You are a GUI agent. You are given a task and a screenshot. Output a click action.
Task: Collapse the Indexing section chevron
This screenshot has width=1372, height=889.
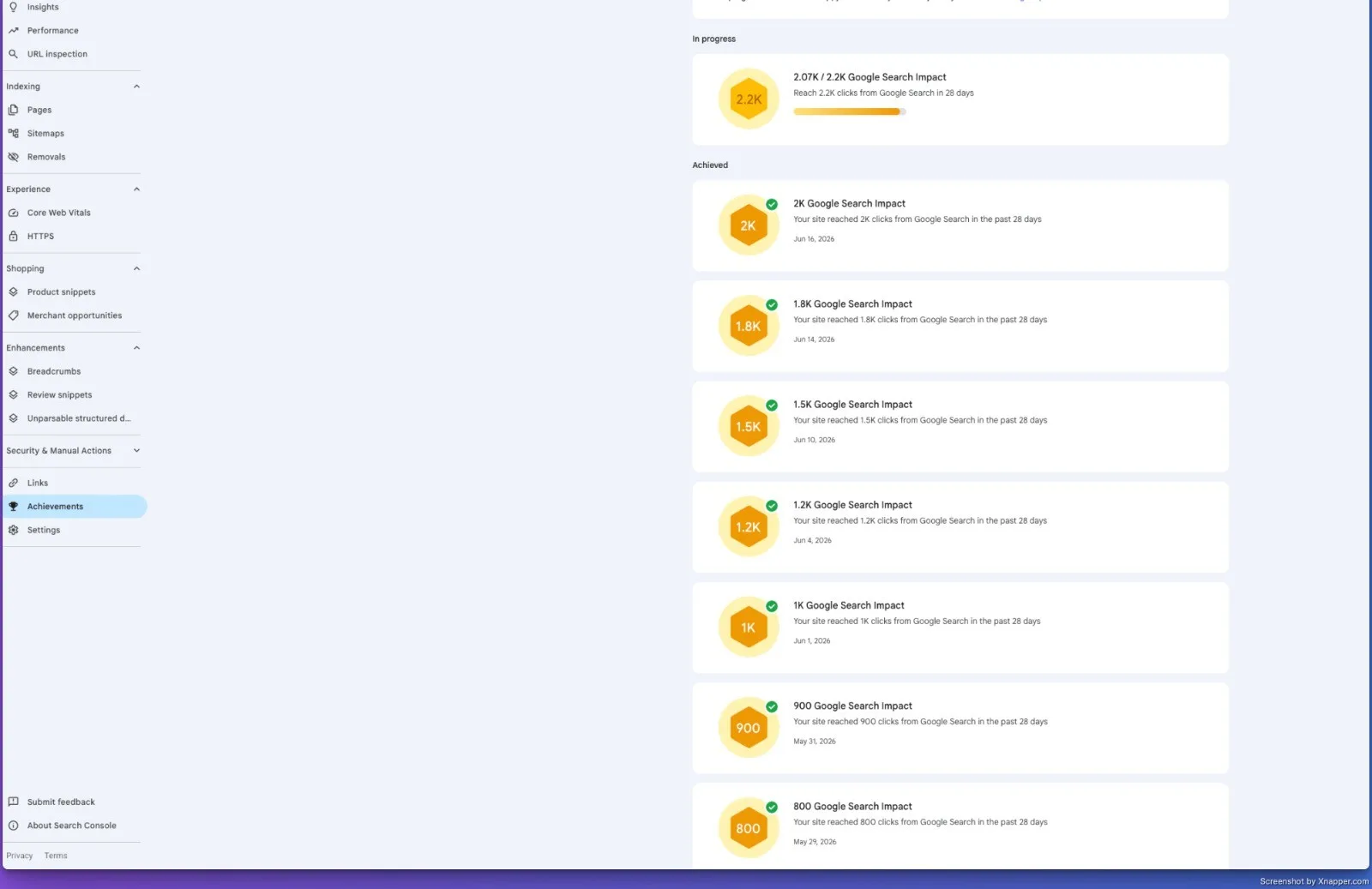pos(136,87)
